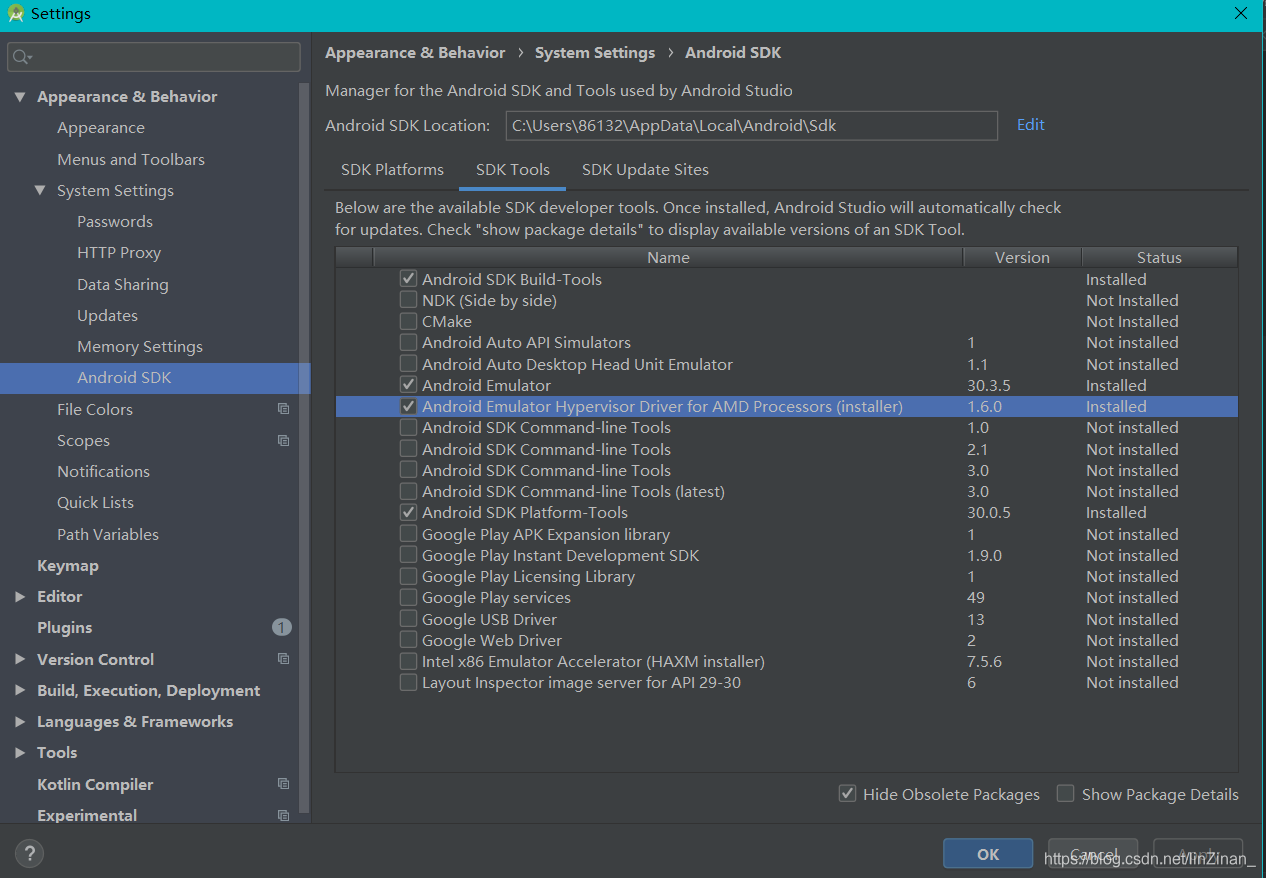Image resolution: width=1266 pixels, height=878 pixels.
Task: Enable Show Package Details
Action: 1066,794
